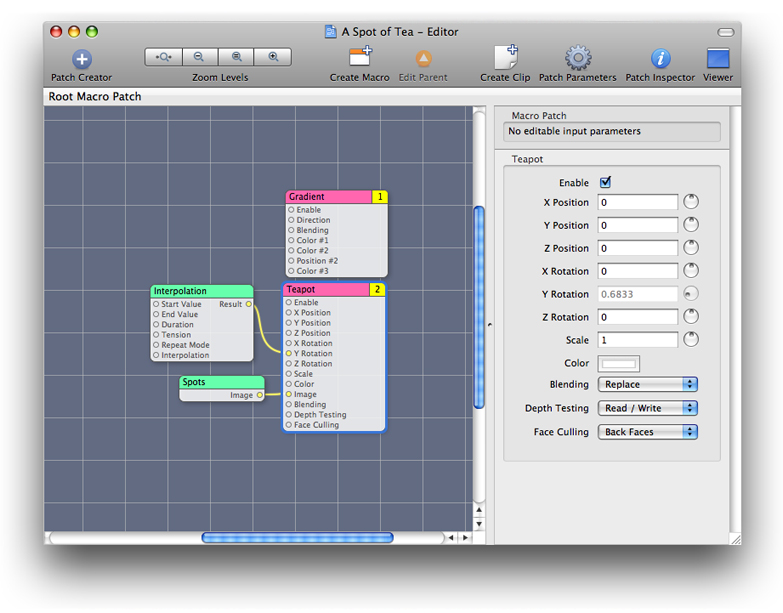Open the Blending dropdown
783x613 pixels.
647,384
